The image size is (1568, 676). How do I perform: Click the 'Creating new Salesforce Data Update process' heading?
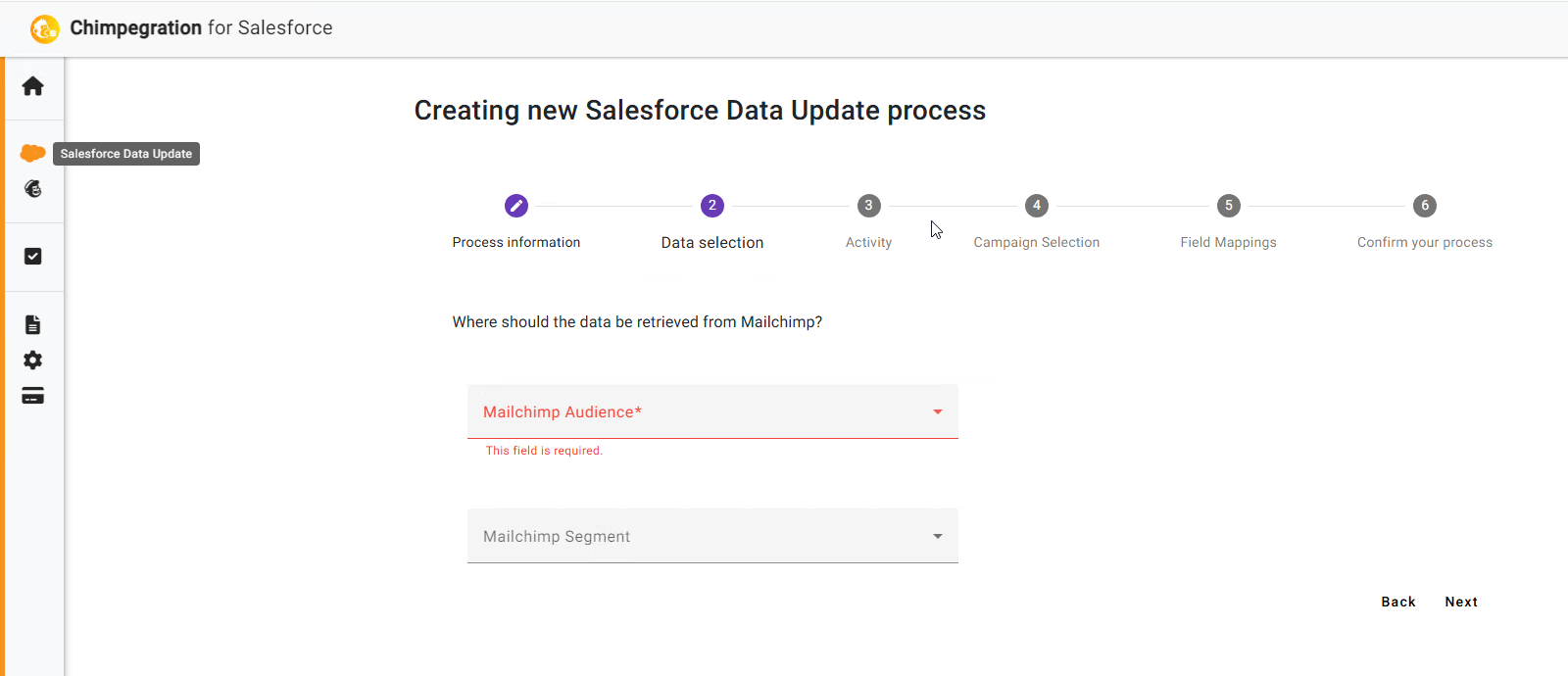pos(700,111)
